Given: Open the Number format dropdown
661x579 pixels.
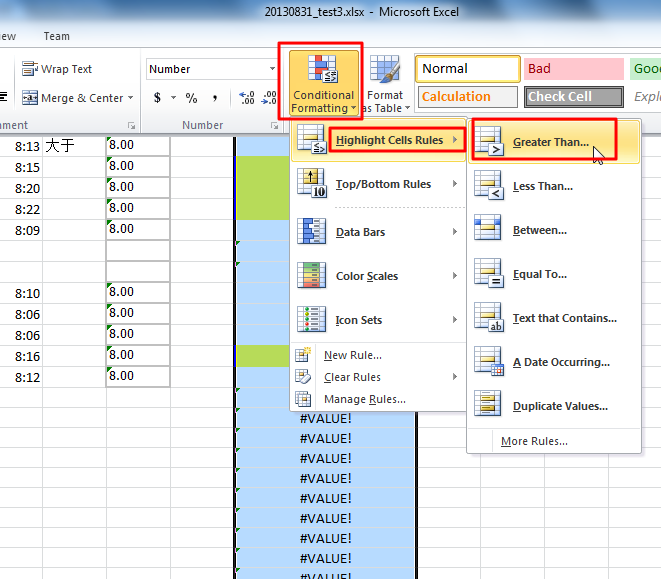Looking at the screenshot, I should click(x=272, y=69).
